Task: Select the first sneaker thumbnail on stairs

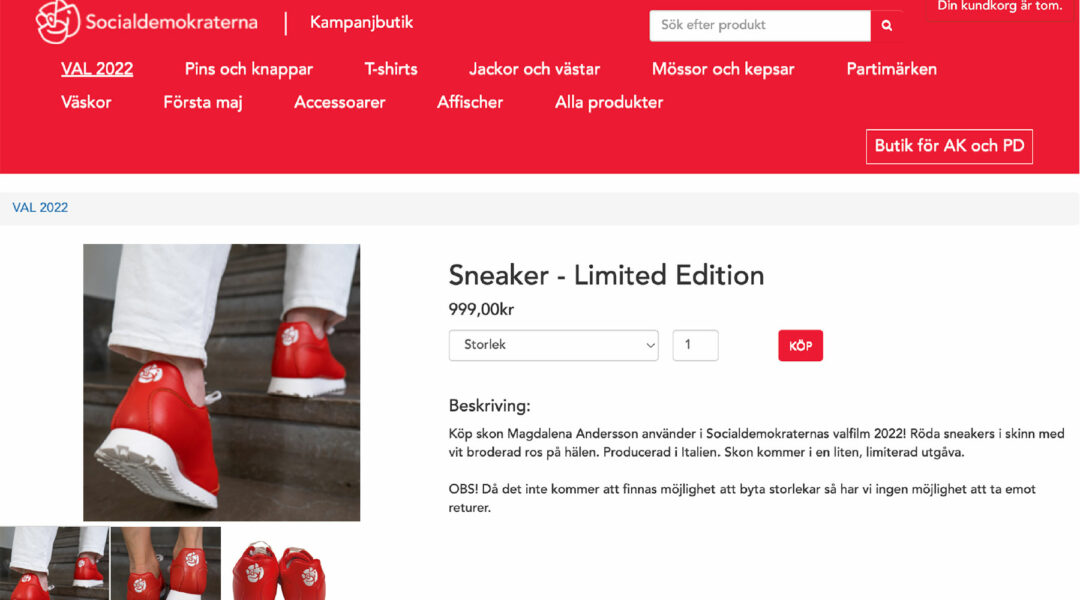Action: [54, 563]
